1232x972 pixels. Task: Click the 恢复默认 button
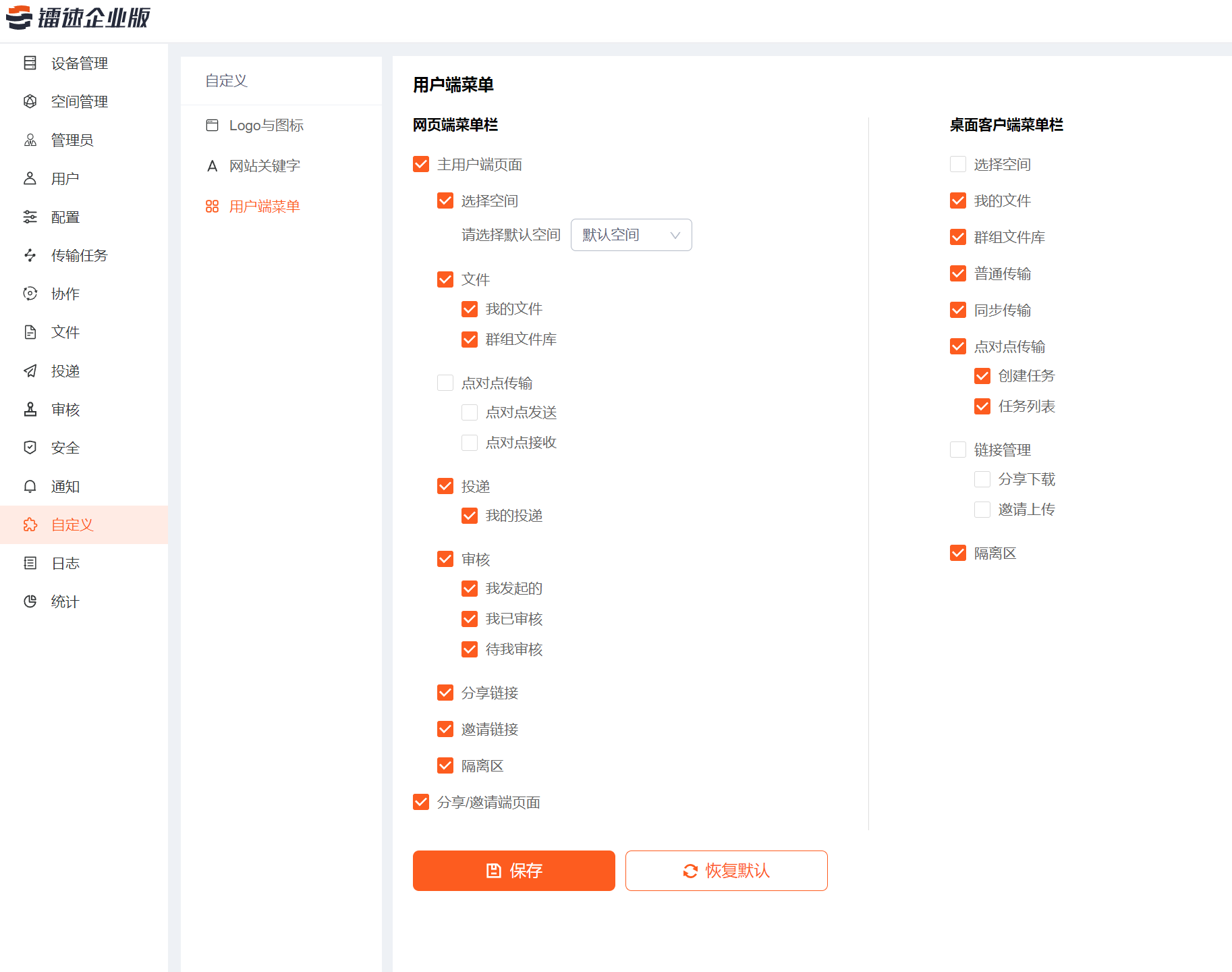(726, 871)
